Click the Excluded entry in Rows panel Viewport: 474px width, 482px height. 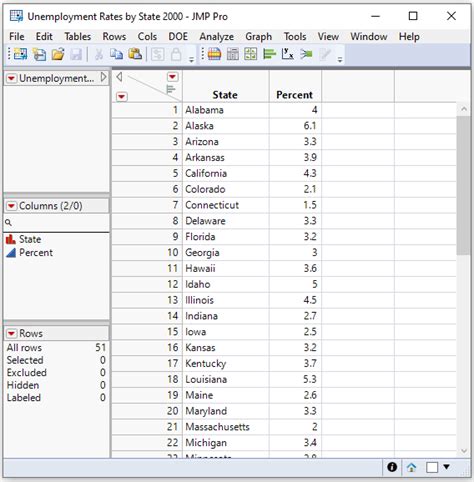click(x=27, y=373)
